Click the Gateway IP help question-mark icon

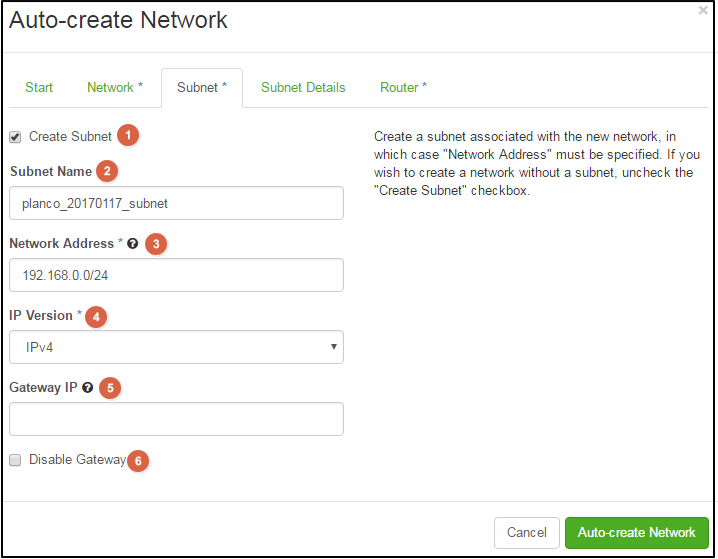click(88, 388)
